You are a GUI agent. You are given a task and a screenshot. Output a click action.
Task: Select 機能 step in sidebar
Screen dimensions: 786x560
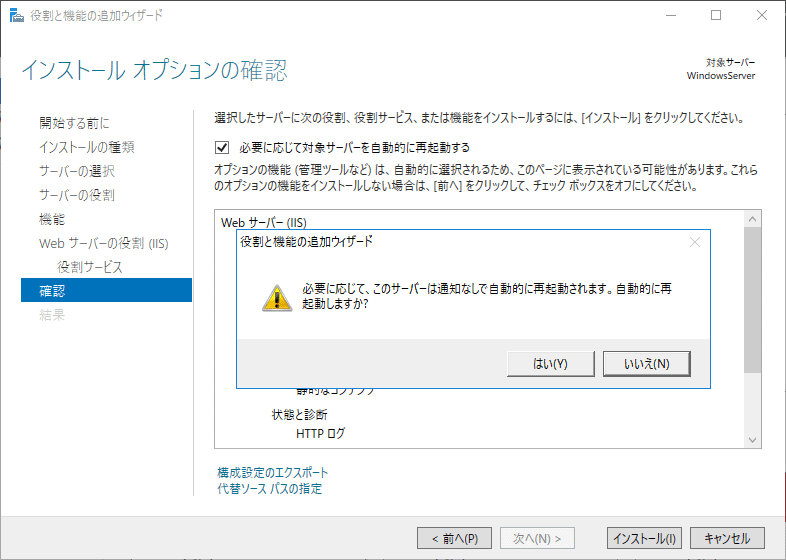pos(52,219)
